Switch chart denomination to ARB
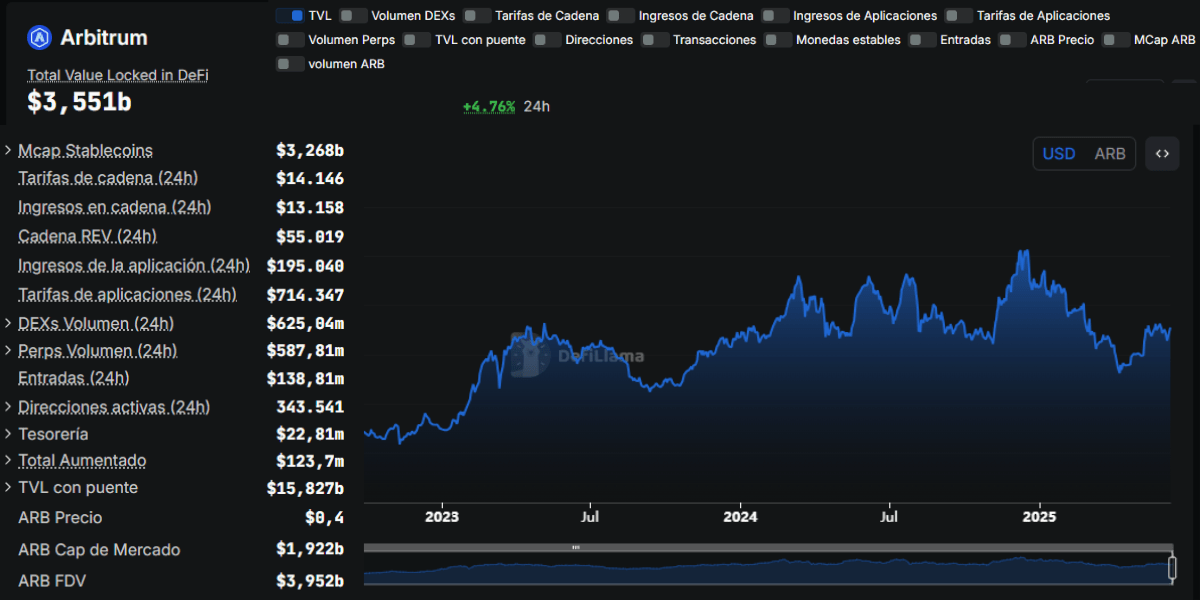Screen dimensions: 1200x600 pyautogui.click(x=1110, y=154)
